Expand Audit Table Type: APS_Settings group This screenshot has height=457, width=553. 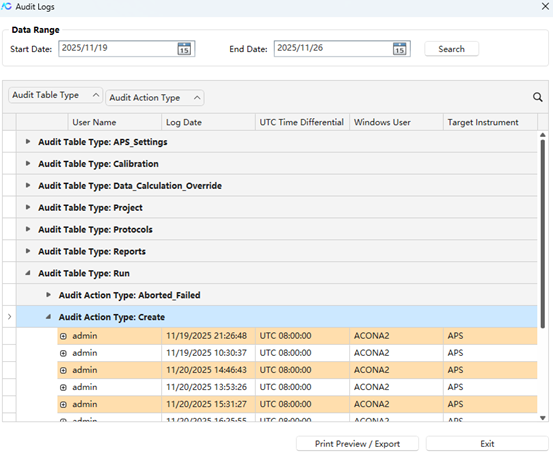(28, 141)
